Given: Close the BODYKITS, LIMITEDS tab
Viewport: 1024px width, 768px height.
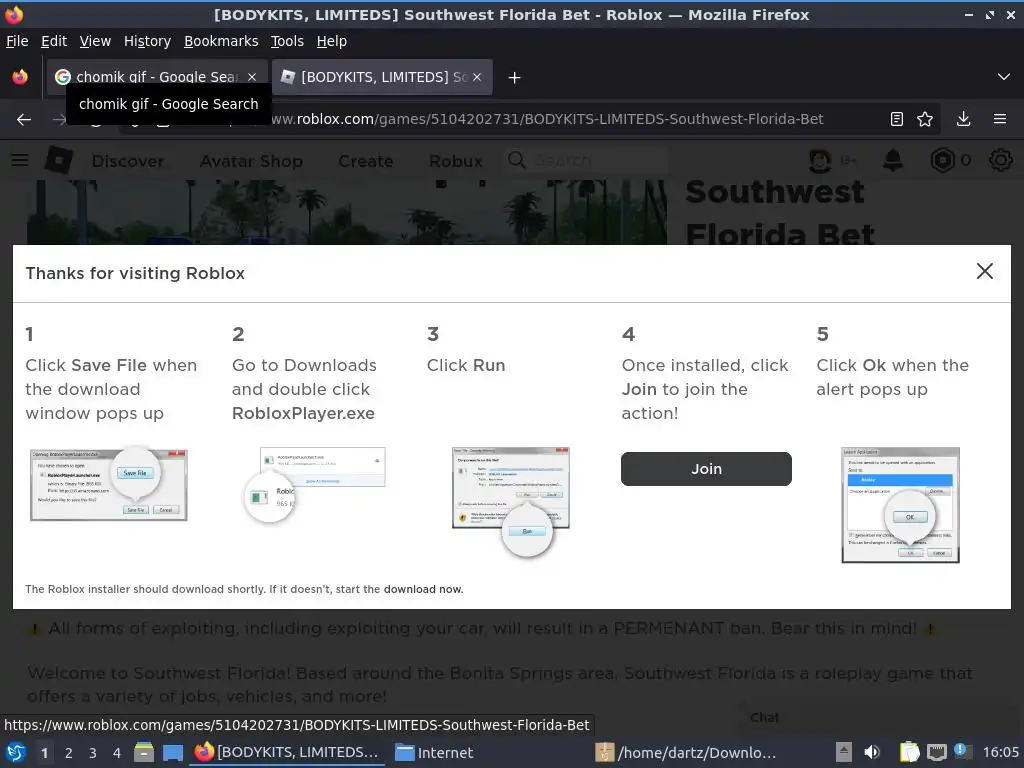Looking at the screenshot, I should pyautogui.click(x=477, y=77).
